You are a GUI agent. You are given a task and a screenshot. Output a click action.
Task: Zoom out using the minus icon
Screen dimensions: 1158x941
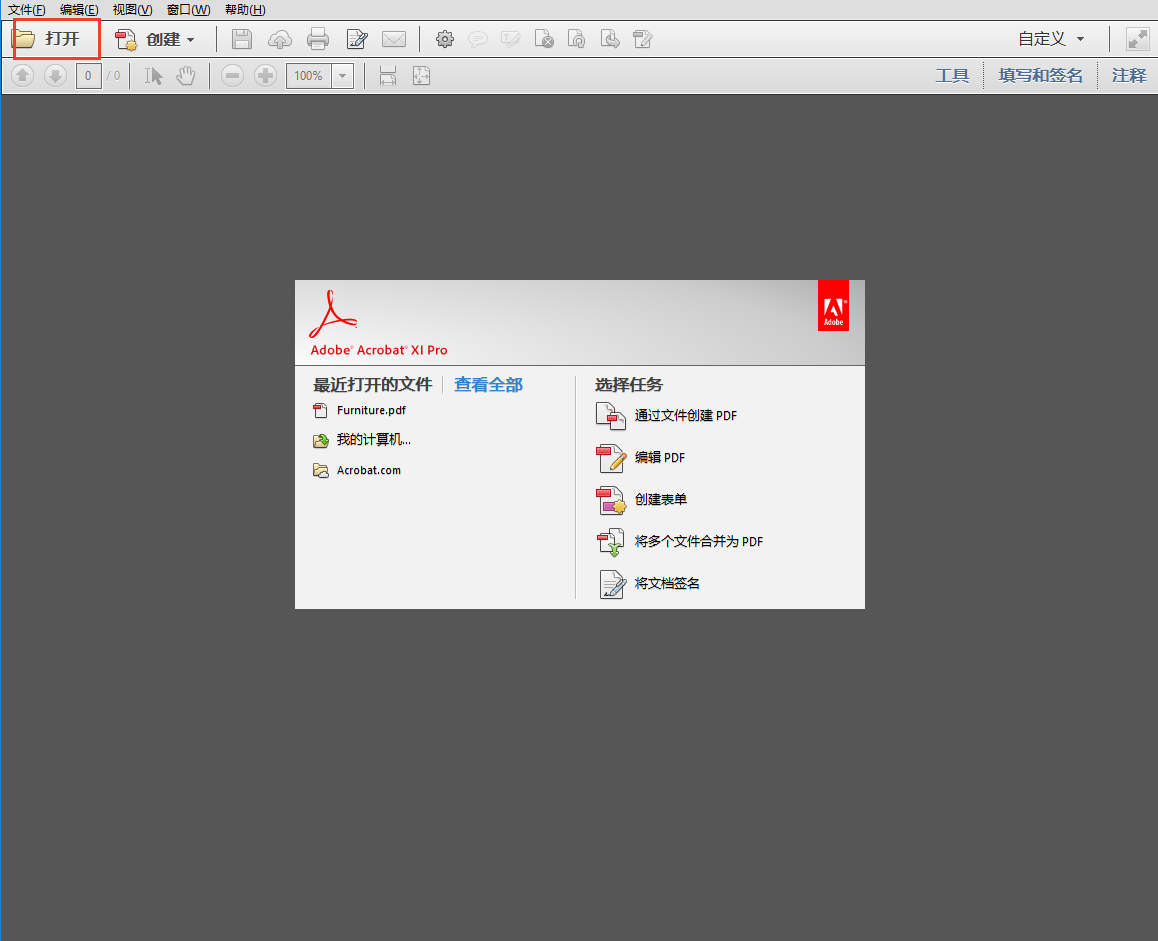(x=232, y=75)
